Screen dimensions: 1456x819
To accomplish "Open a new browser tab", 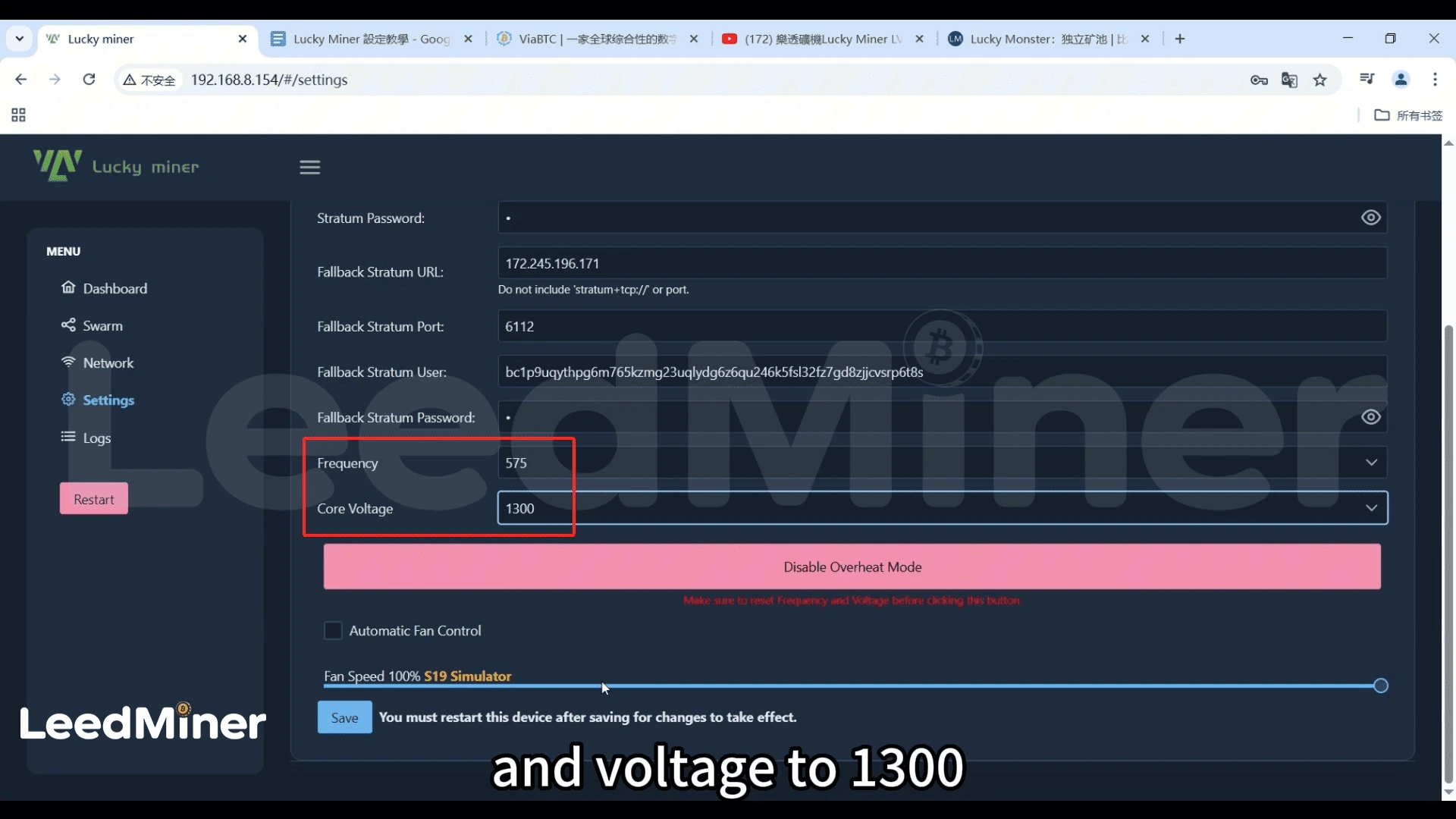I will coord(1180,39).
